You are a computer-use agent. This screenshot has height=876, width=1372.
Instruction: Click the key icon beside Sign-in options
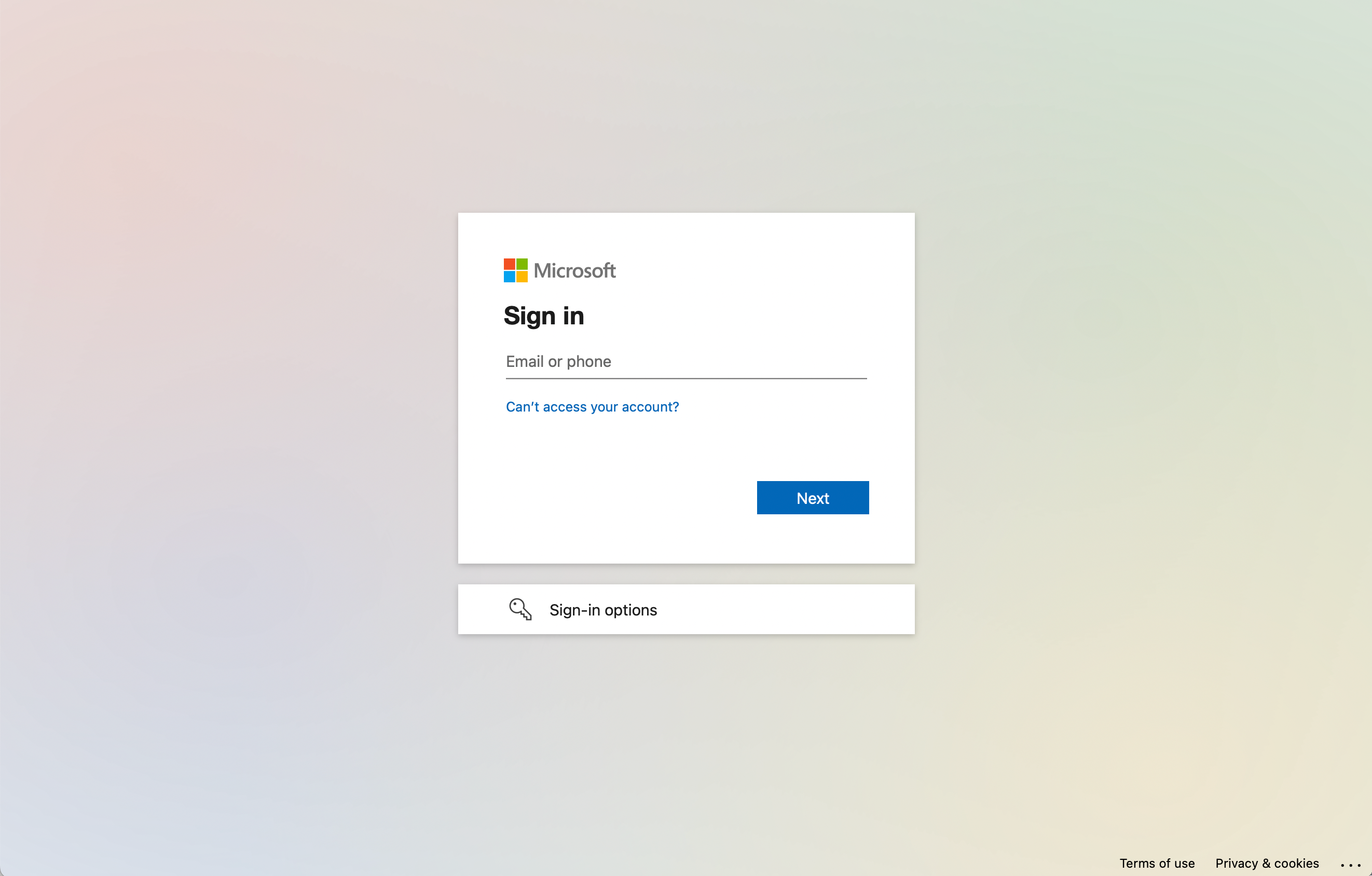pyautogui.click(x=520, y=609)
